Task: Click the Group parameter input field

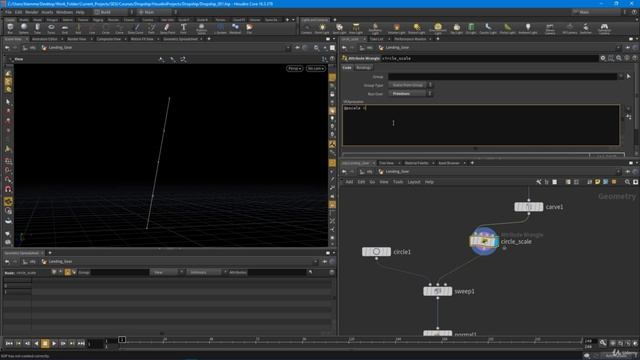Action: (502, 76)
